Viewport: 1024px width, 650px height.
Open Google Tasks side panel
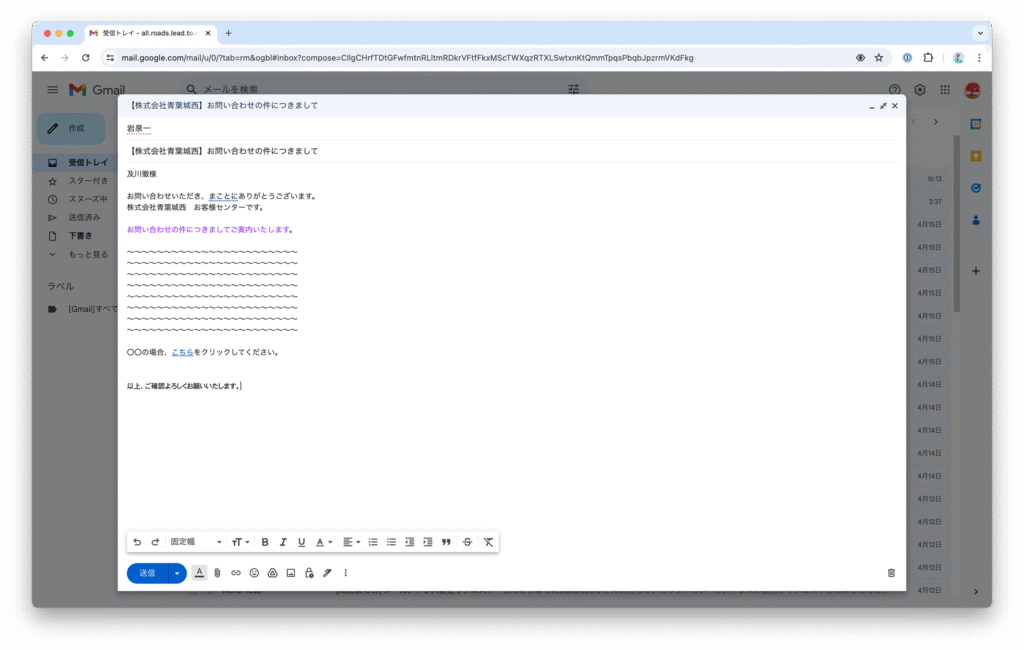pyautogui.click(x=976, y=188)
